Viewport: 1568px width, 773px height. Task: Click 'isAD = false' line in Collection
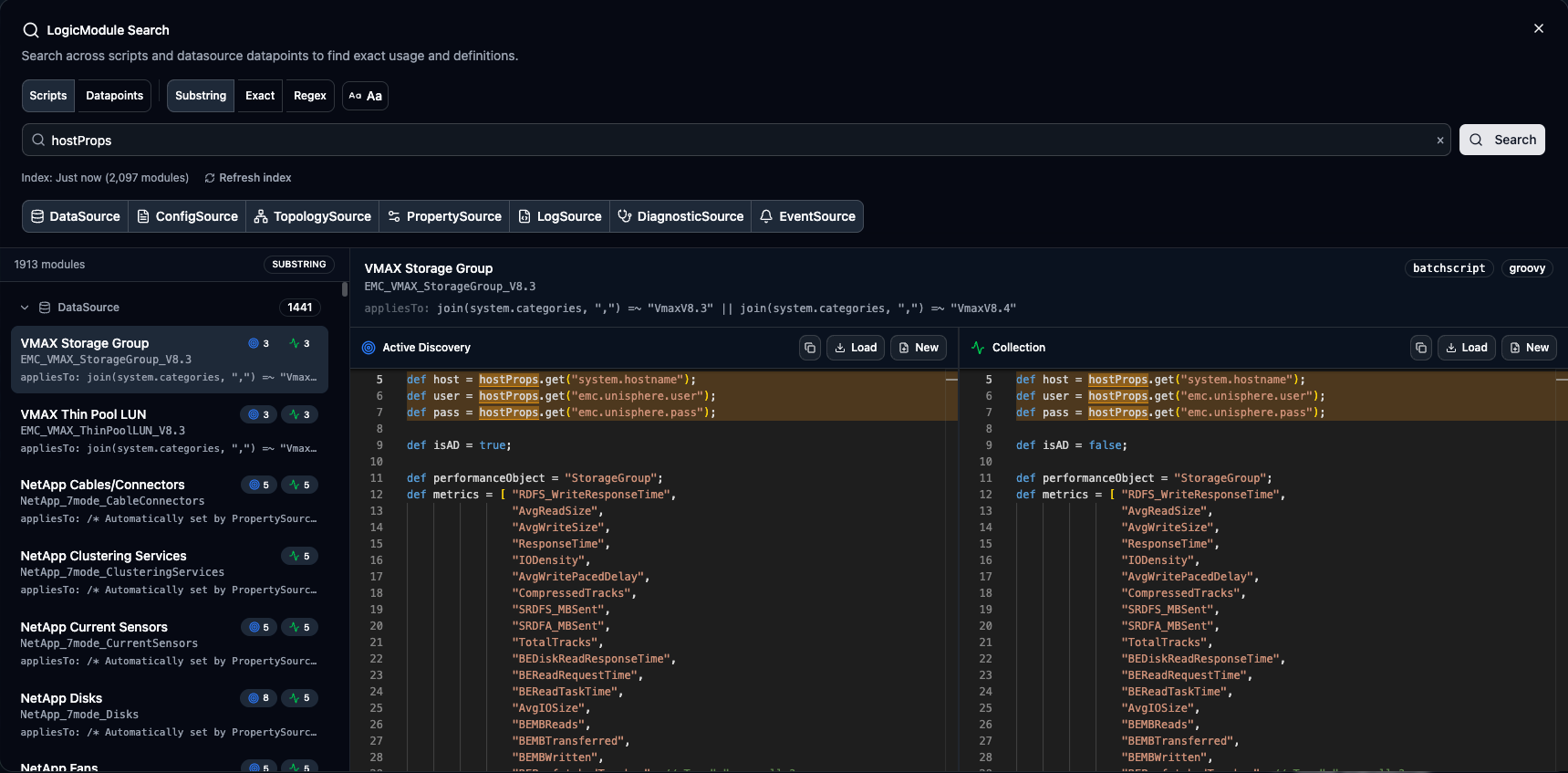click(x=1072, y=445)
